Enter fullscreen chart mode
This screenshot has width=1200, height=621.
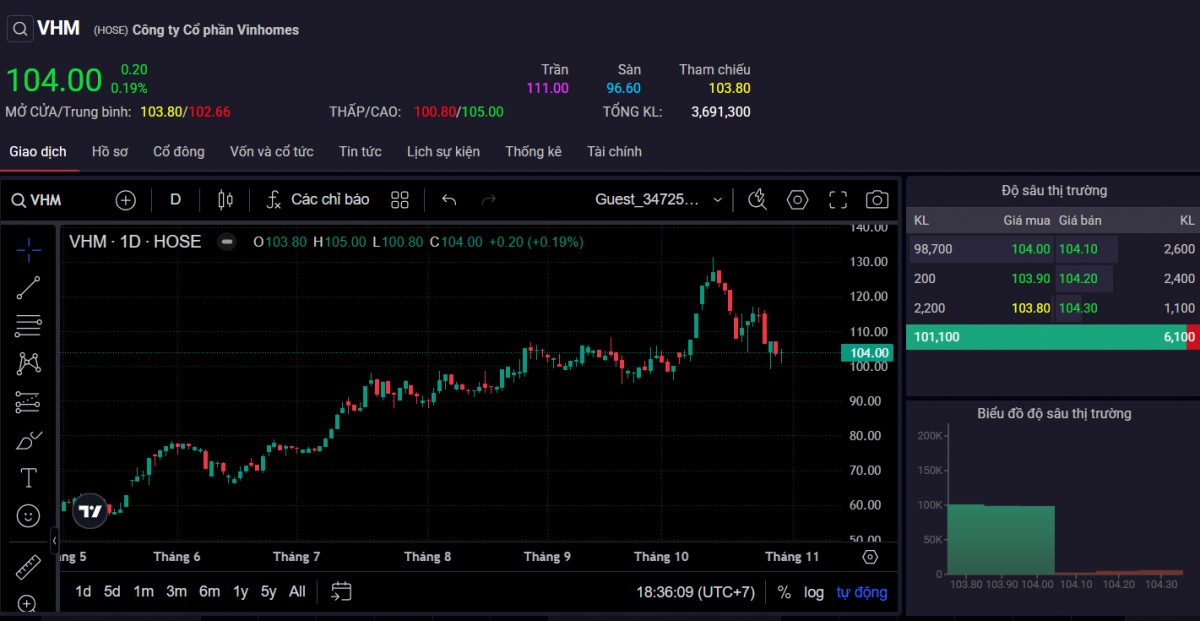(838, 200)
